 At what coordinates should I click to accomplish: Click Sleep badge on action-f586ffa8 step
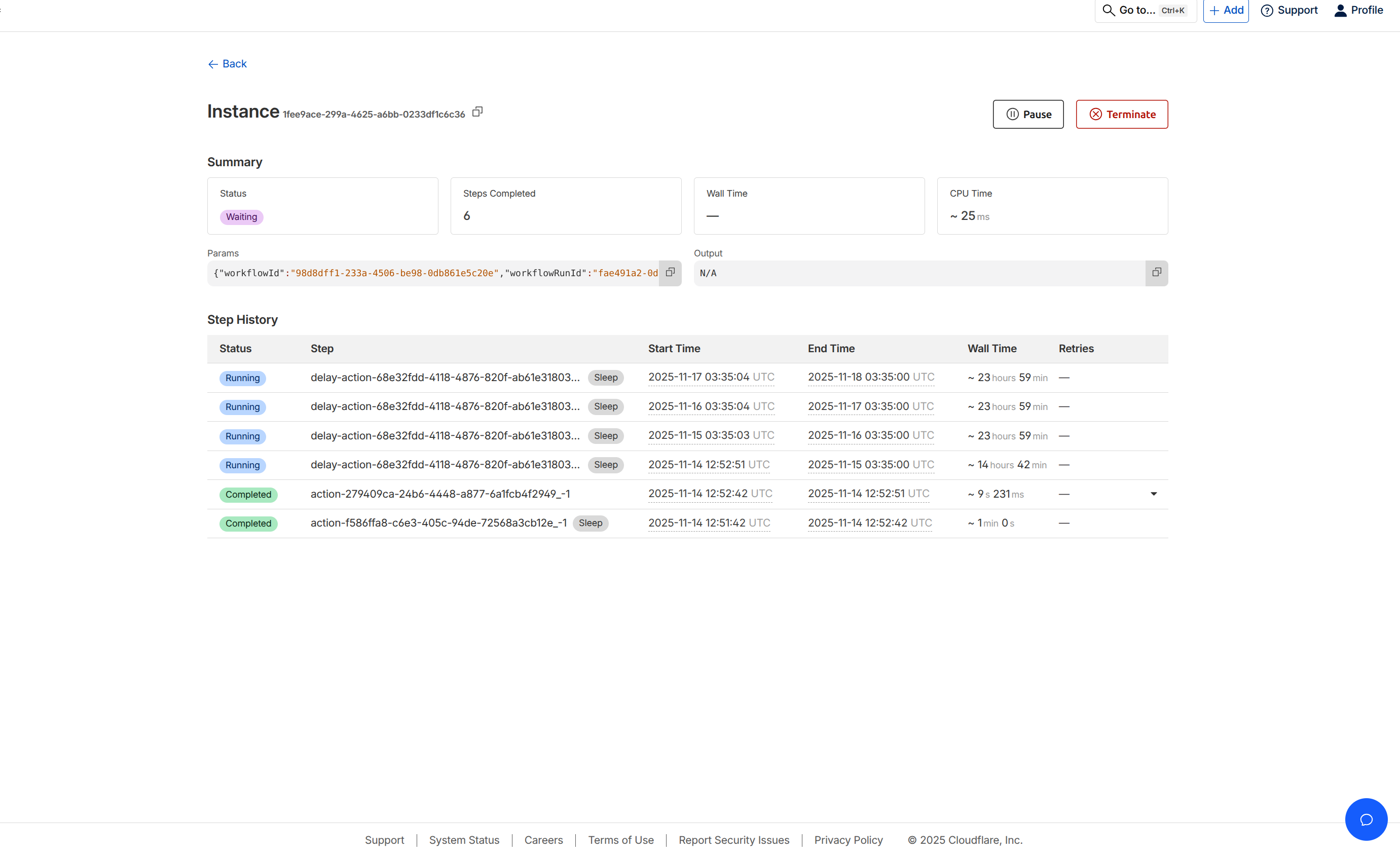click(x=591, y=522)
